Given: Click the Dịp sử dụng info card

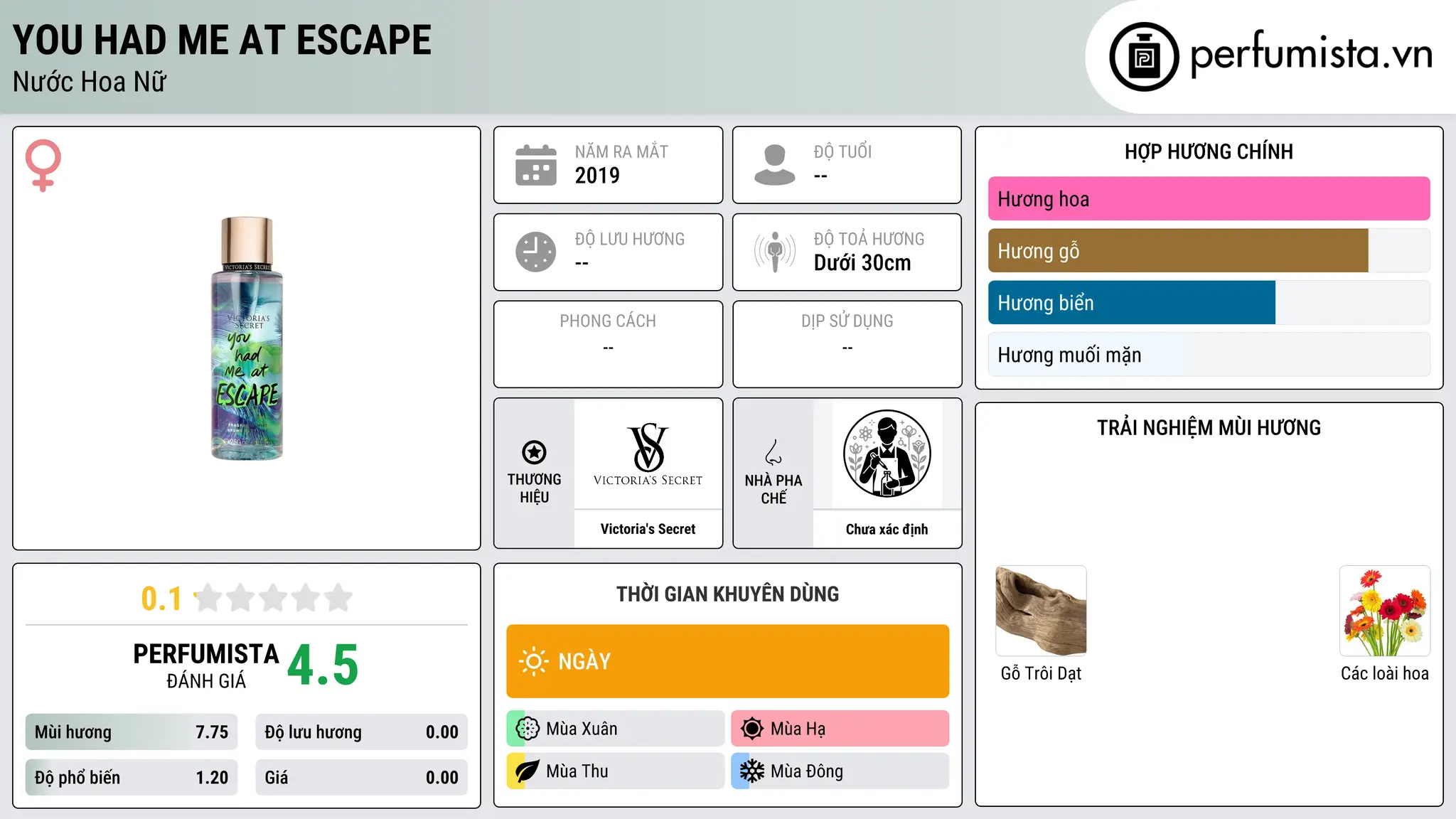Looking at the screenshot, I should click(847, 344).
